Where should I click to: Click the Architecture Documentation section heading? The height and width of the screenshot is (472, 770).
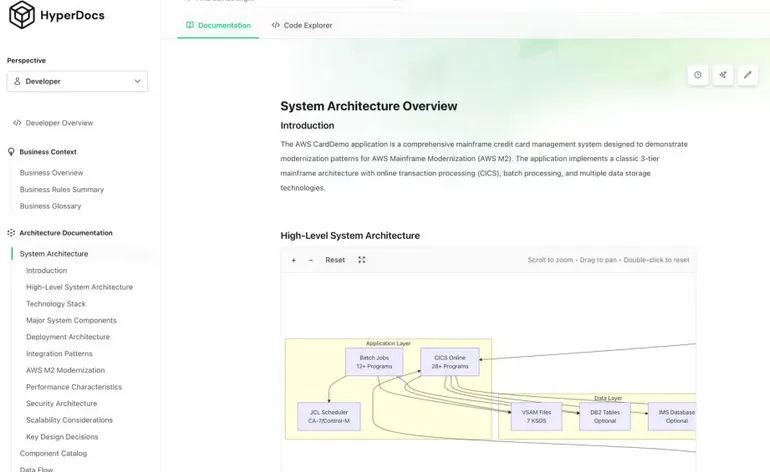[66, 233]
